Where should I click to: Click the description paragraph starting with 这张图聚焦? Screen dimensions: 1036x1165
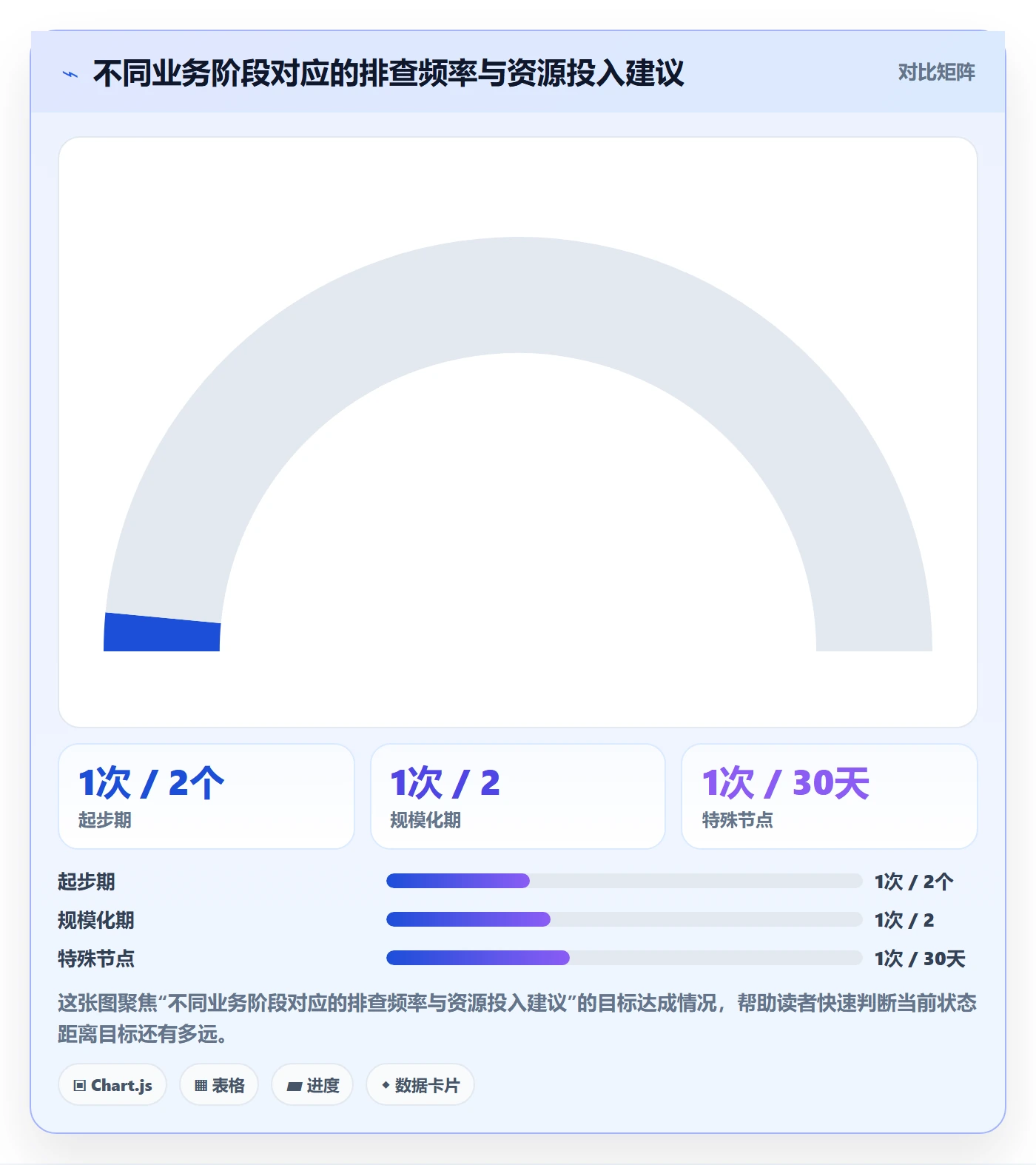(x=517, y=1018)
